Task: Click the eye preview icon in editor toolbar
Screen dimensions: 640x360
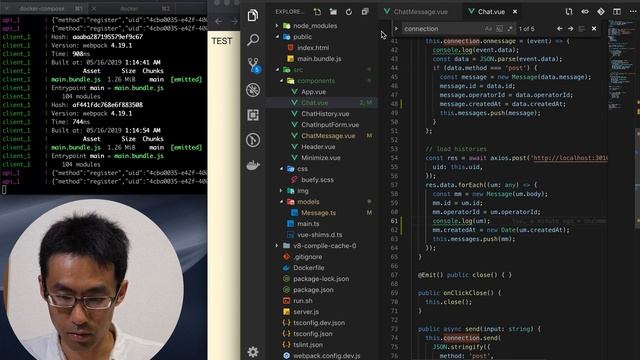Action: [x=585, y=12]
